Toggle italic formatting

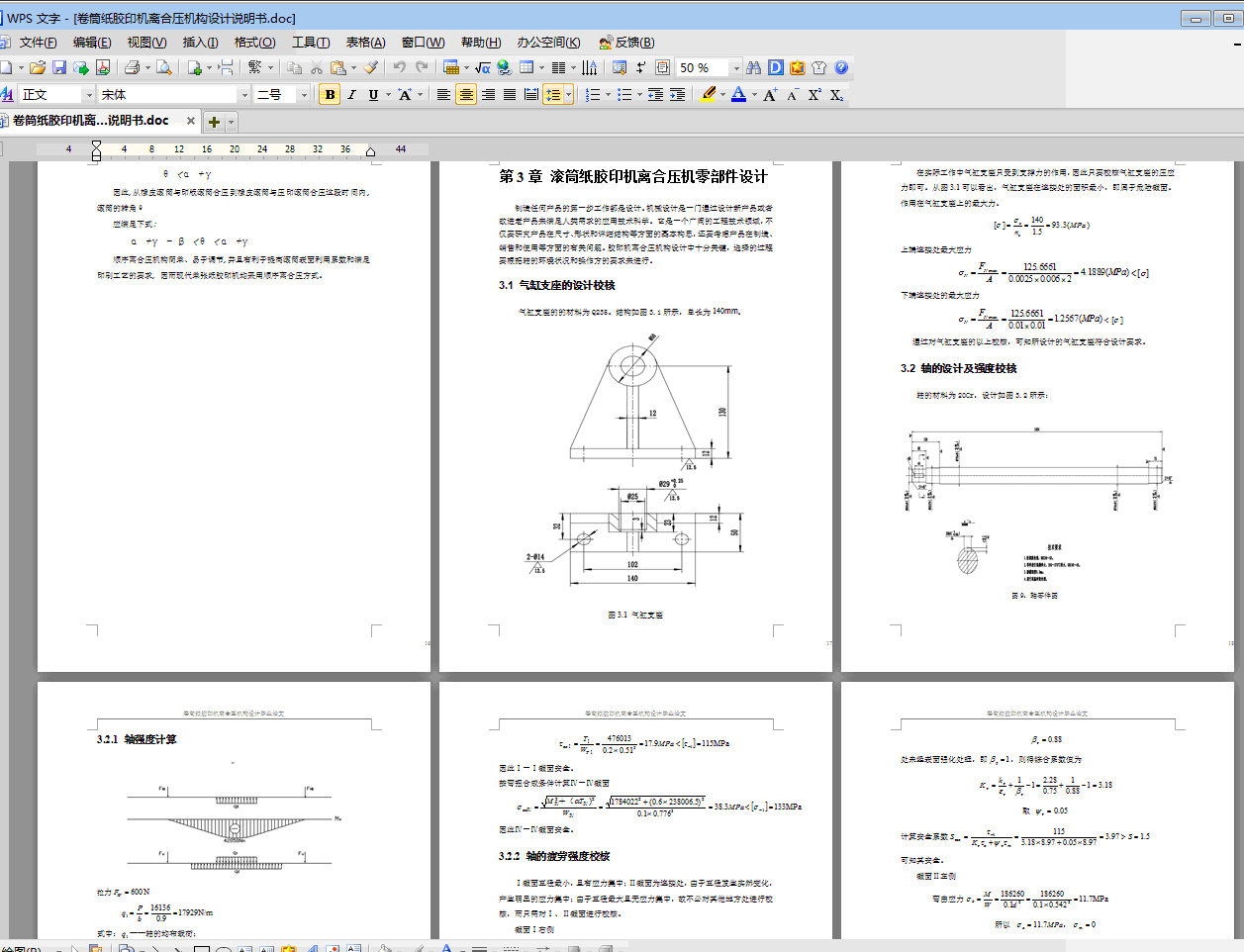click(x=351, y=95)
